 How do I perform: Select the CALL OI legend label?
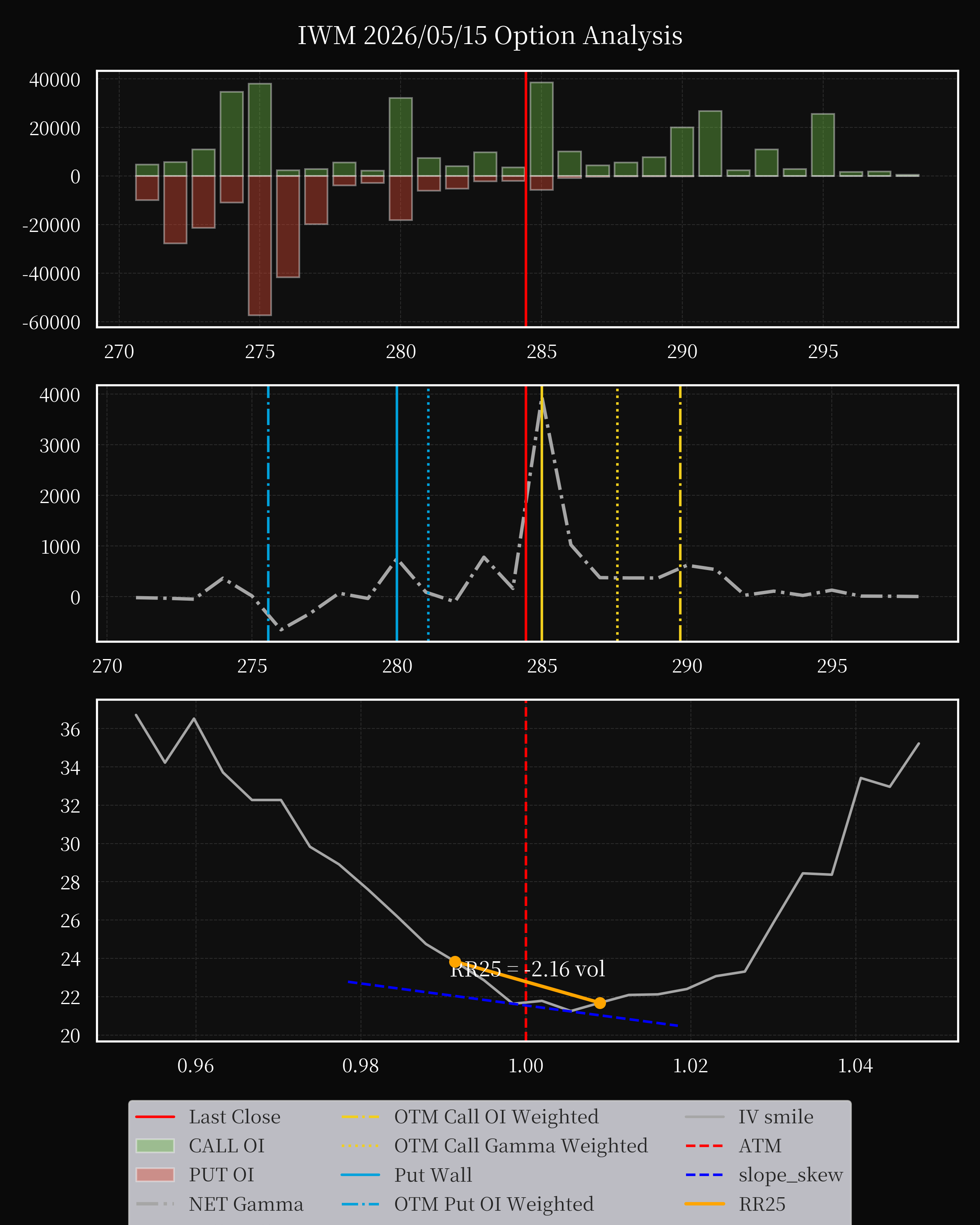pos(227,1146)
